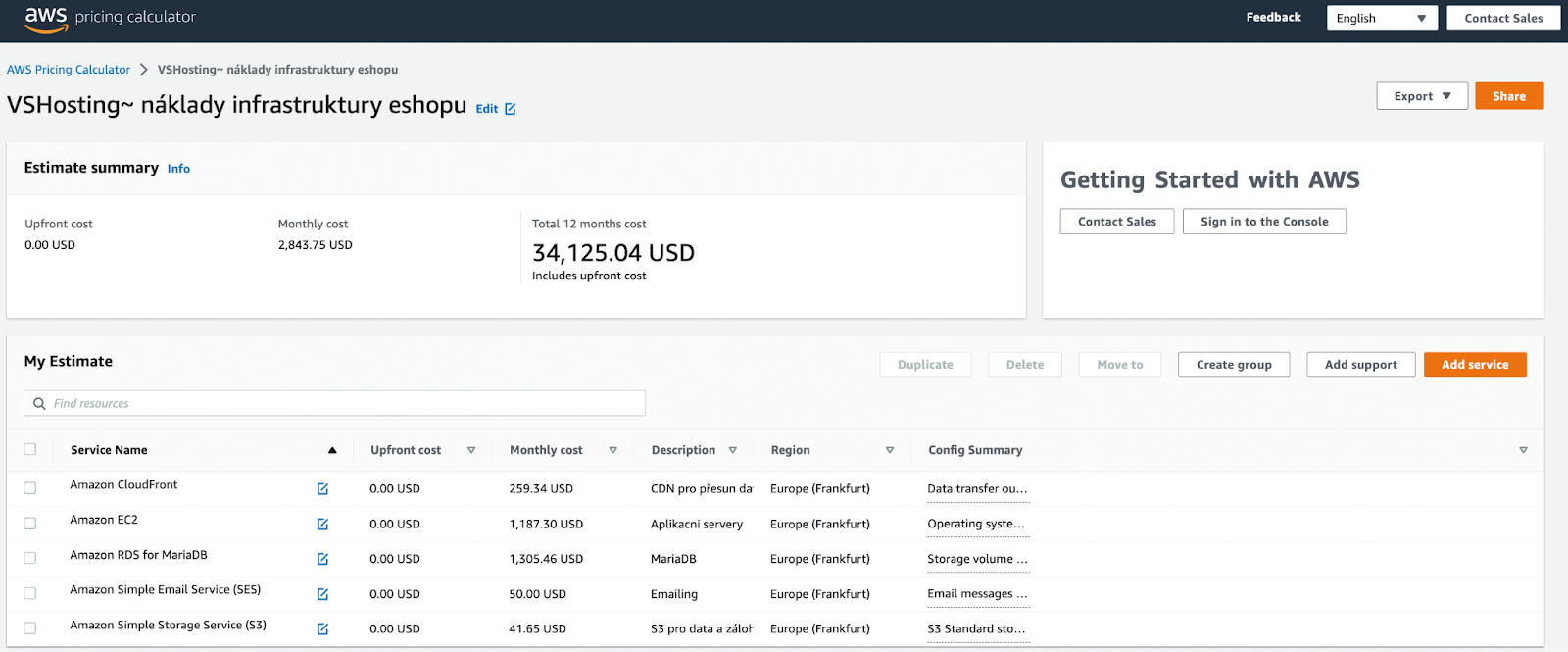
Task: Expand Email messages config summary for SES
Action: 977,593
